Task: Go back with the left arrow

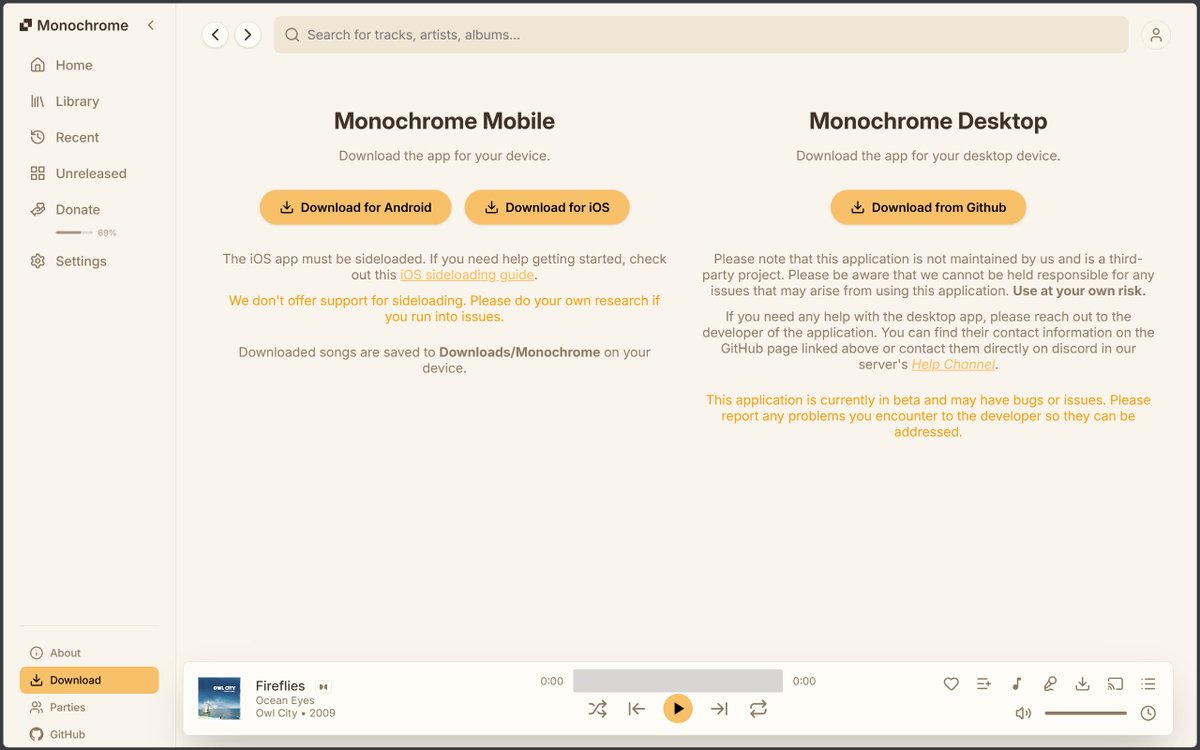Action: (x=215, y=35)
